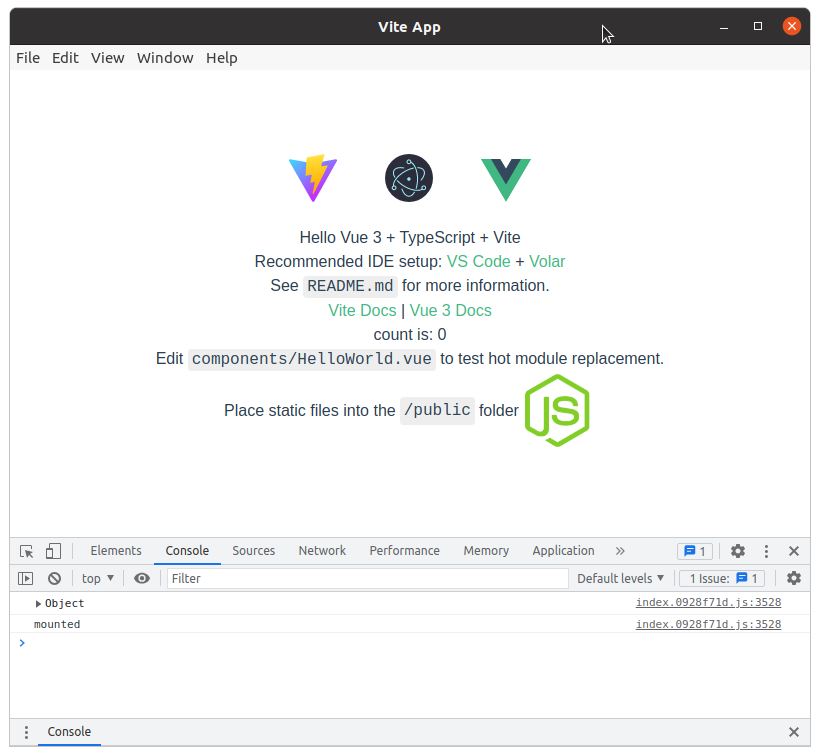The width and height of the screenshot is (820, 756).
Task: Switch to the Application tab
Action: click(x=563, y=551)
